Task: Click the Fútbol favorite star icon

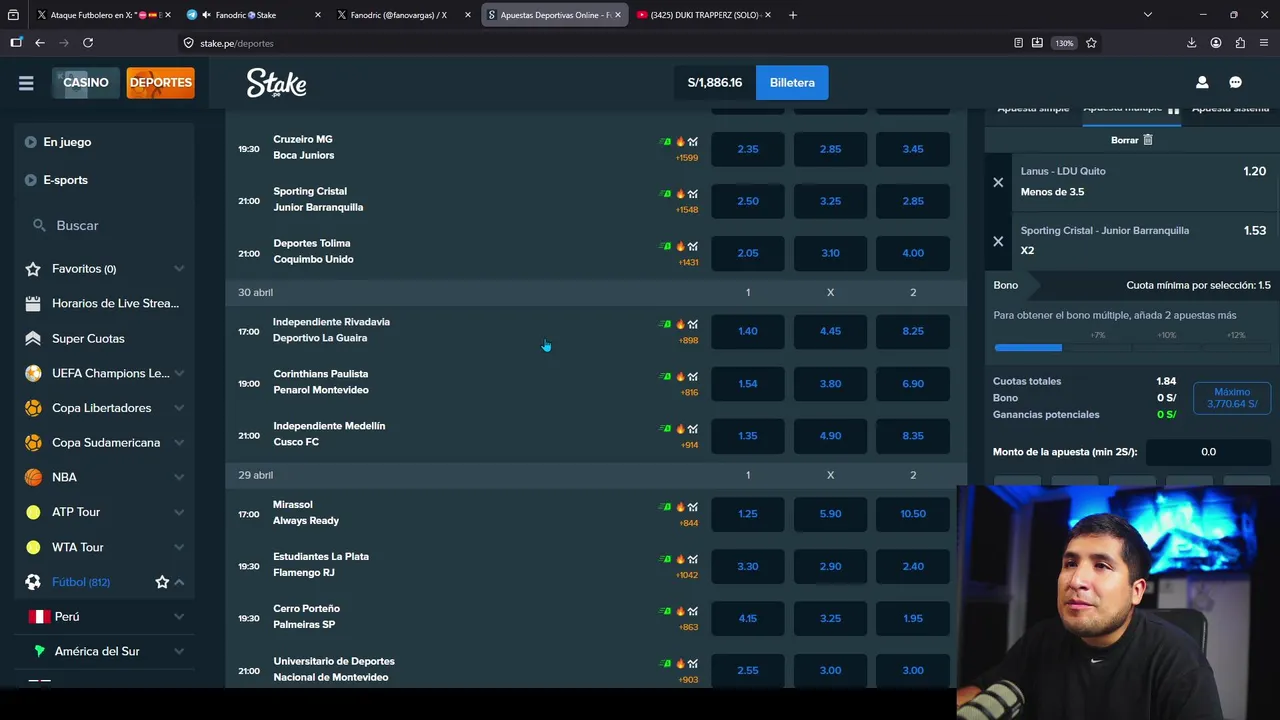Action: [162, 582]
